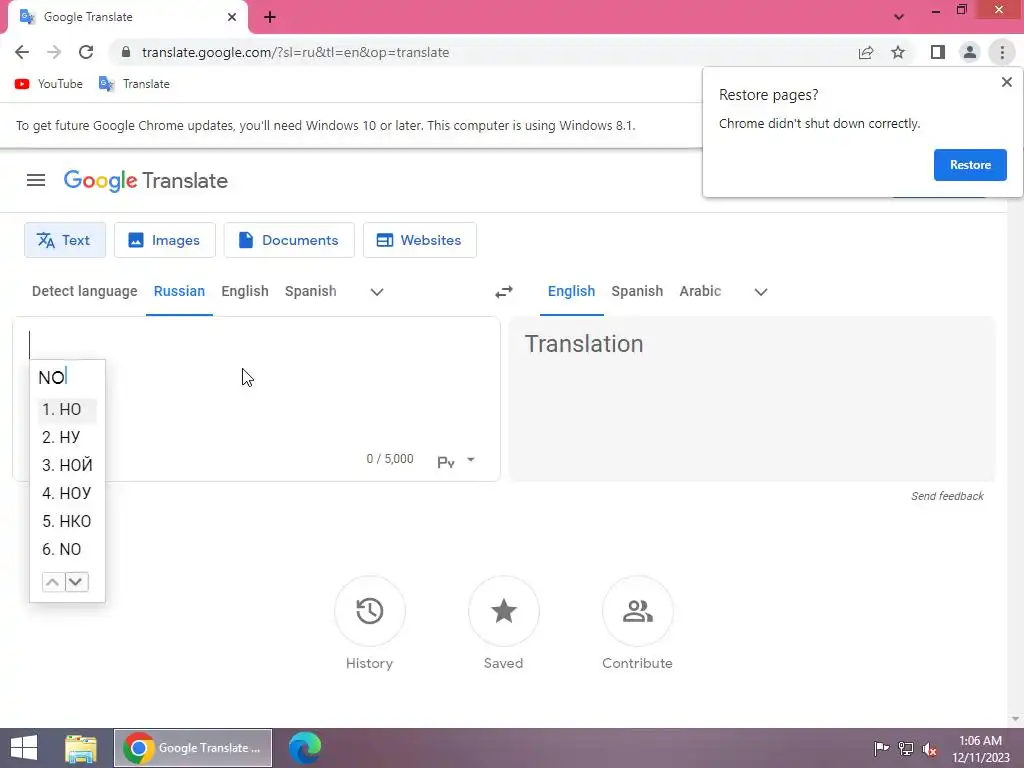Expand more target languages chevron
Image resolution: width=1024 pixels, height=768 pixels.
[761, 292]
